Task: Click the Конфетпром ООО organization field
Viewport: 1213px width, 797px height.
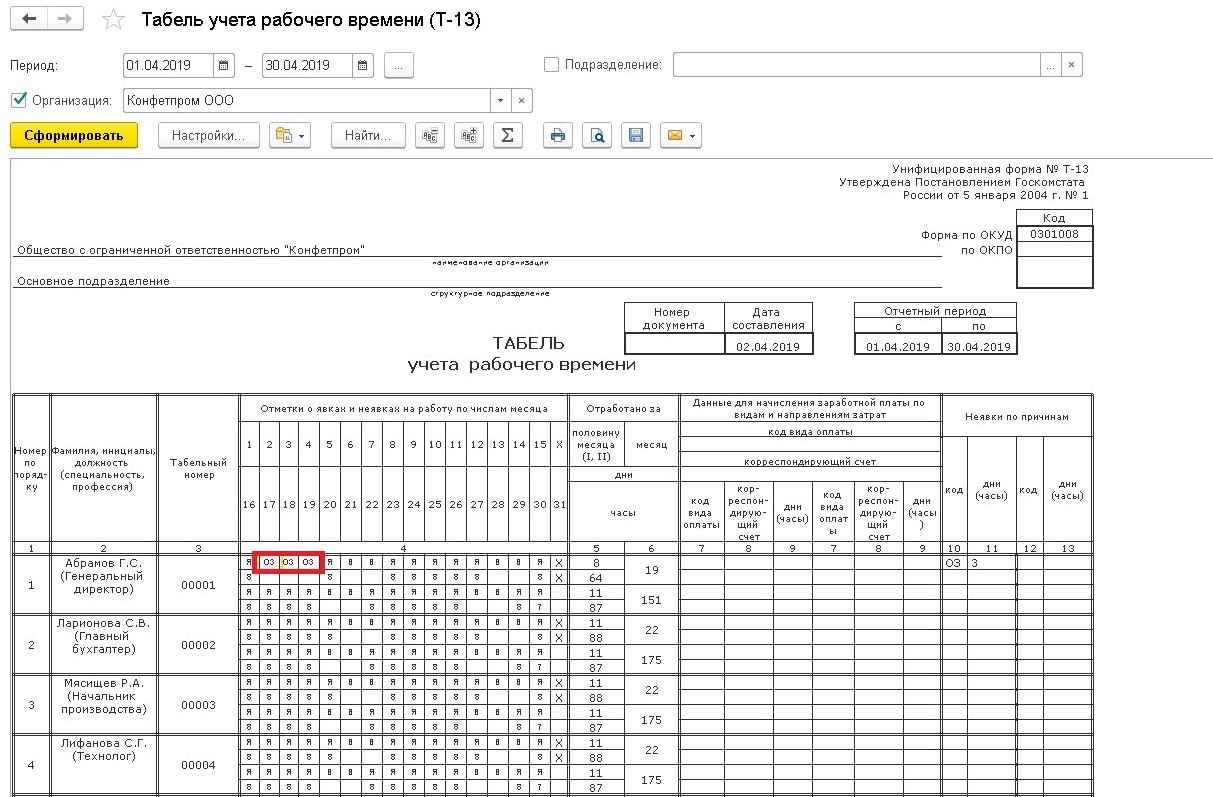Action: [x=307, y=100]
